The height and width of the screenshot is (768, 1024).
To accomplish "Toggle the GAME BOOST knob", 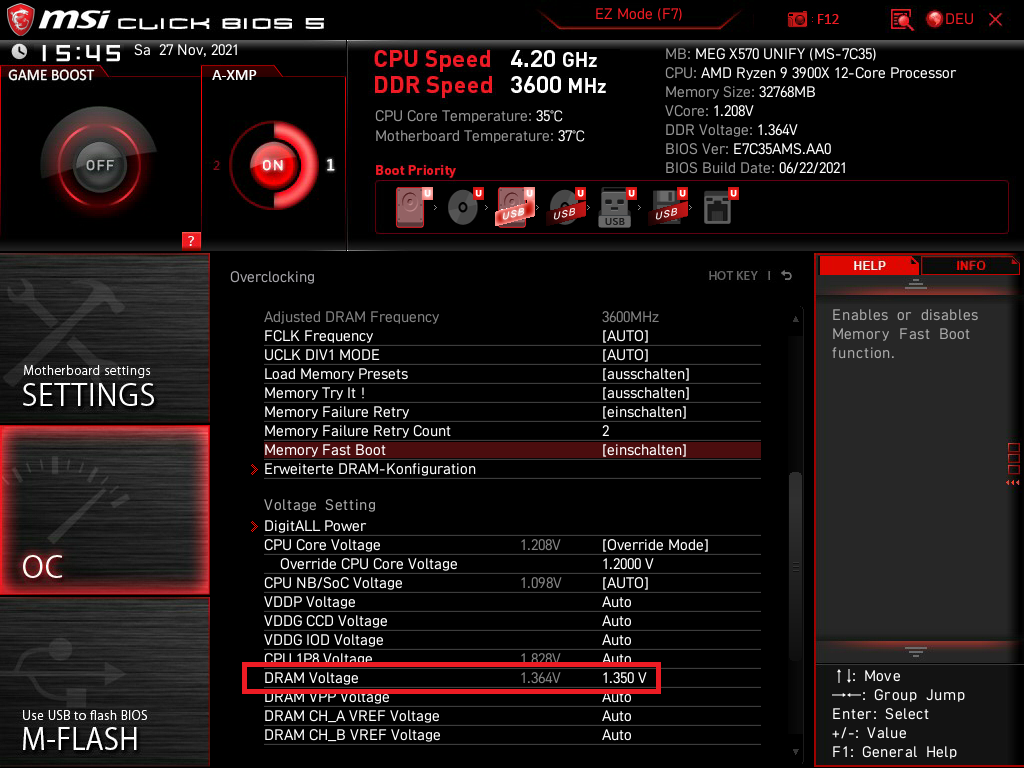I will (99, 165).
